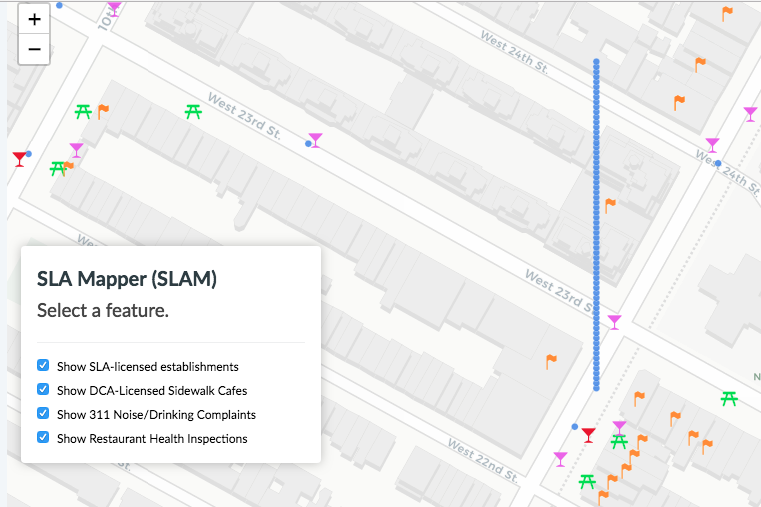Click magenta cocktail icon near West 24th St. label
Image resolution: width=761 pixels, height=507 pixels.
[x=712, y=145]
